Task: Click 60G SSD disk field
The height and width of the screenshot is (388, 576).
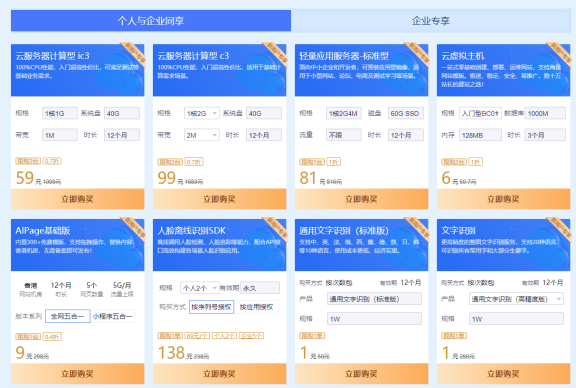Action: pos(406,113)
